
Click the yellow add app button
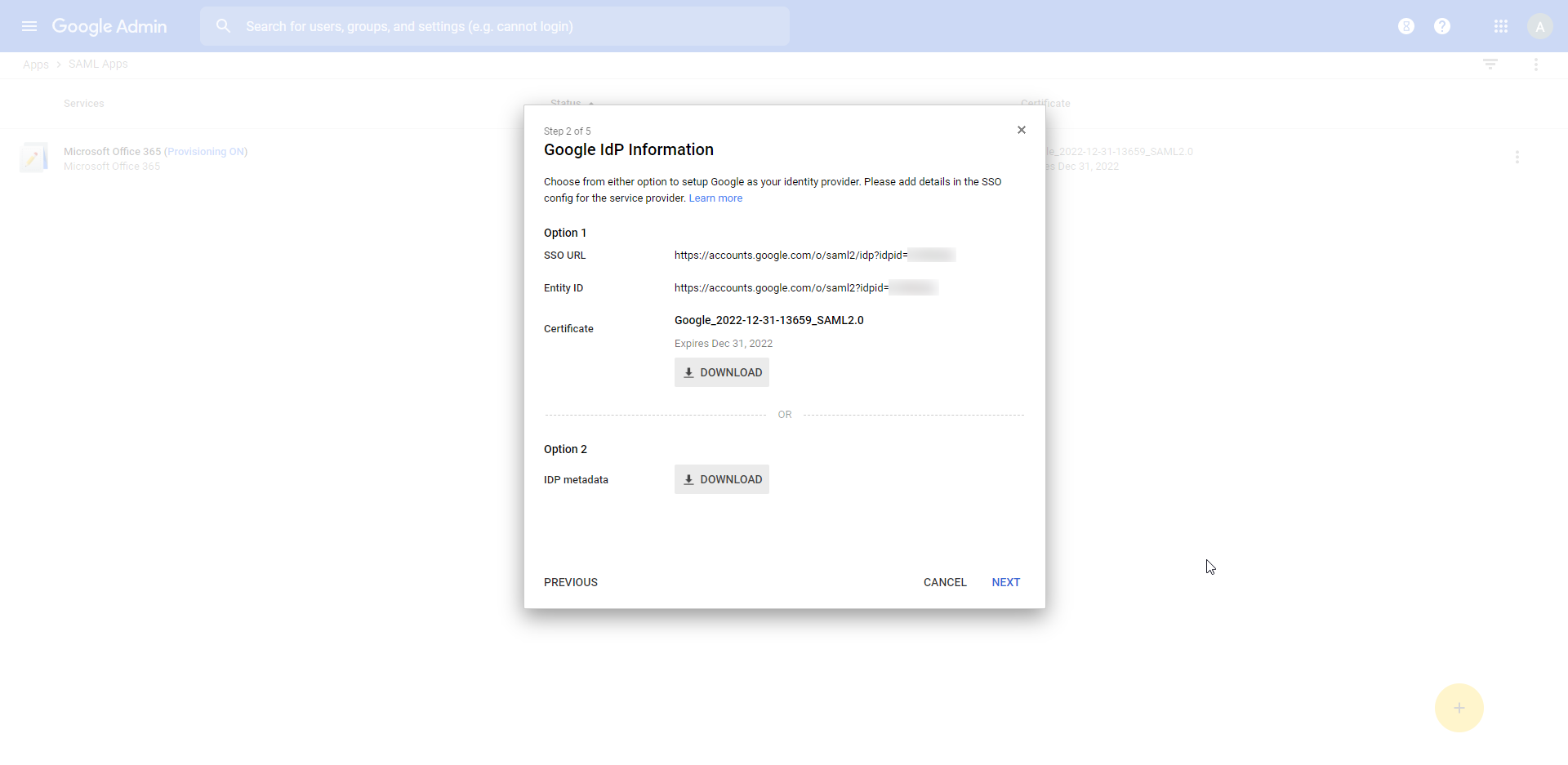pos(1459,708)
